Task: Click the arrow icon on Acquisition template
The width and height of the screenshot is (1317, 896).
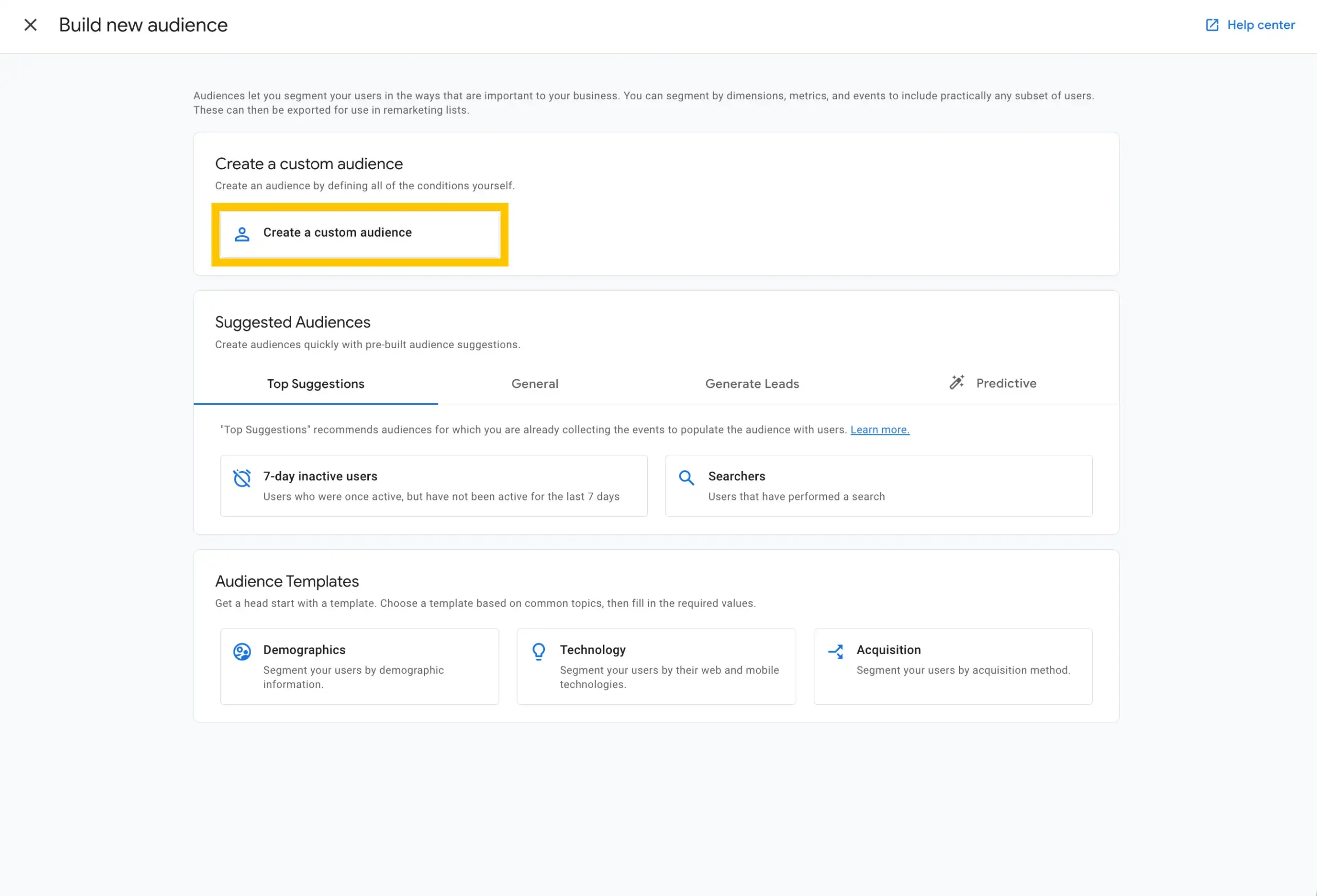Action: (835, 652)
